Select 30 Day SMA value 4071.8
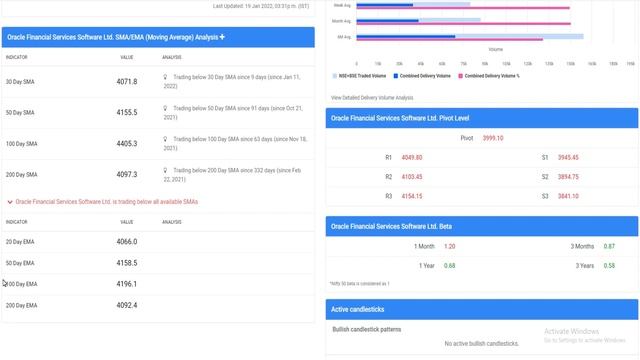Image resolution: width=640 pixels, height=360 pixels. pos(127,82)
